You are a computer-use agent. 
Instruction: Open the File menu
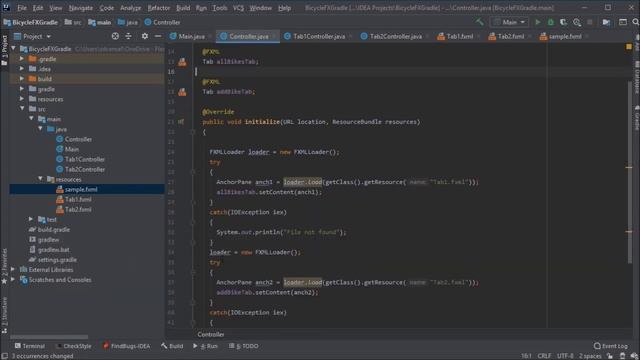click(22, 8)
